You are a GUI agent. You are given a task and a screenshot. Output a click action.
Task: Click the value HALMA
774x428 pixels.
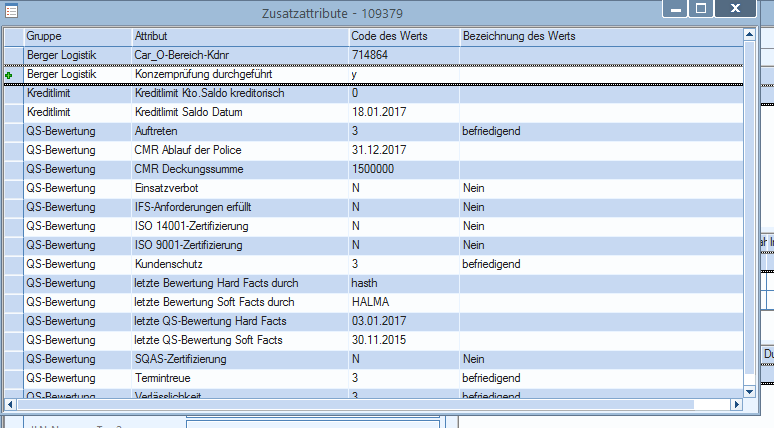[x=370, y=302]
